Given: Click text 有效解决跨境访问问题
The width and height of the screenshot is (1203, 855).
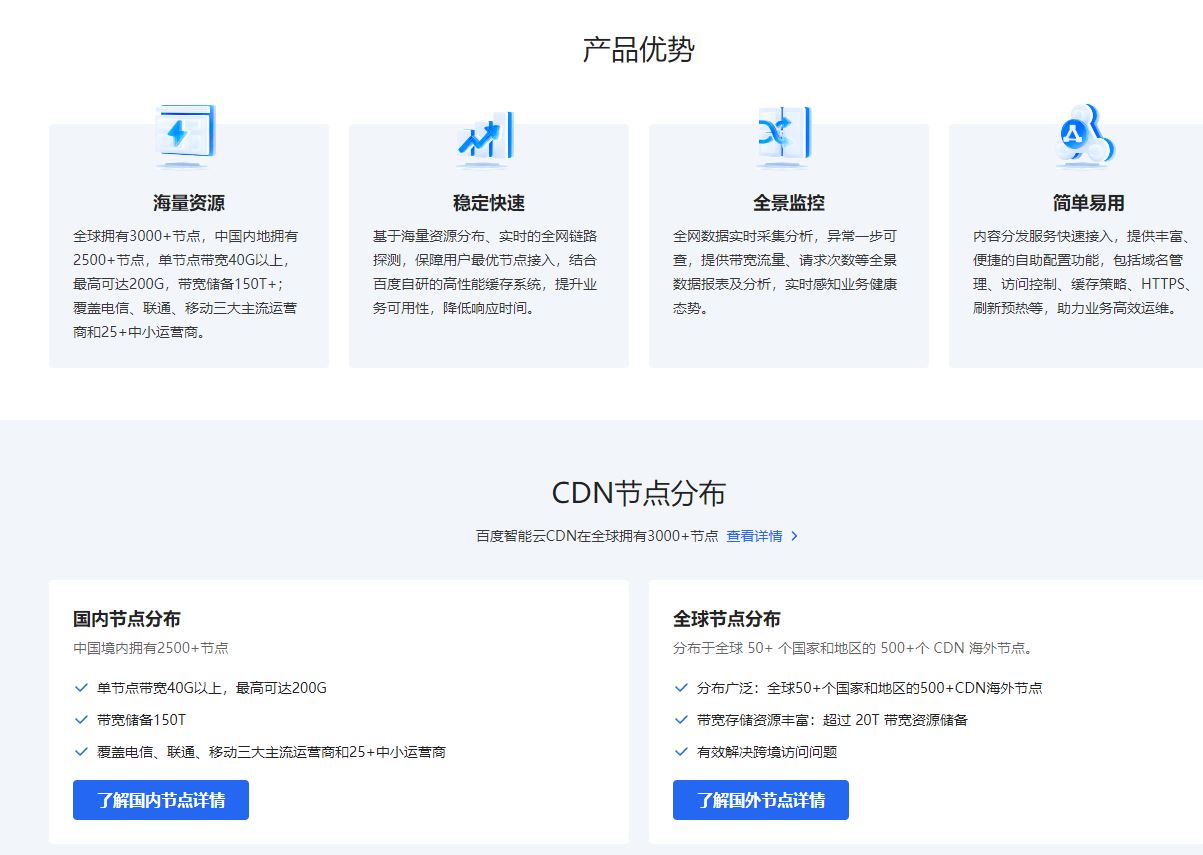Looking at the screenshot, I should pyautogui.click(x=767, y=752).
